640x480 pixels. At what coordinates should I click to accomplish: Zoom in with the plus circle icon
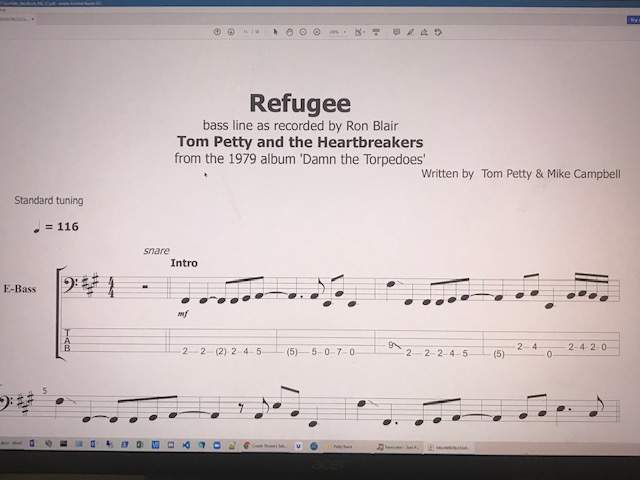317,32
